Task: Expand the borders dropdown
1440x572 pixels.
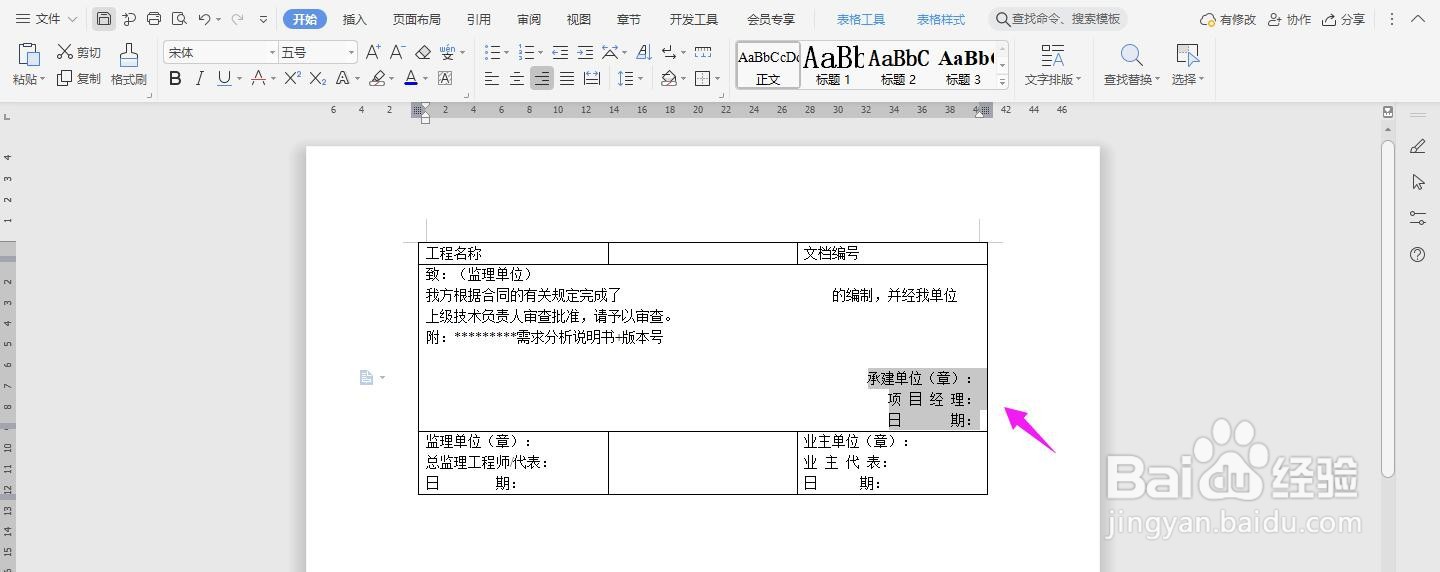Action: [x=717, y=78]
